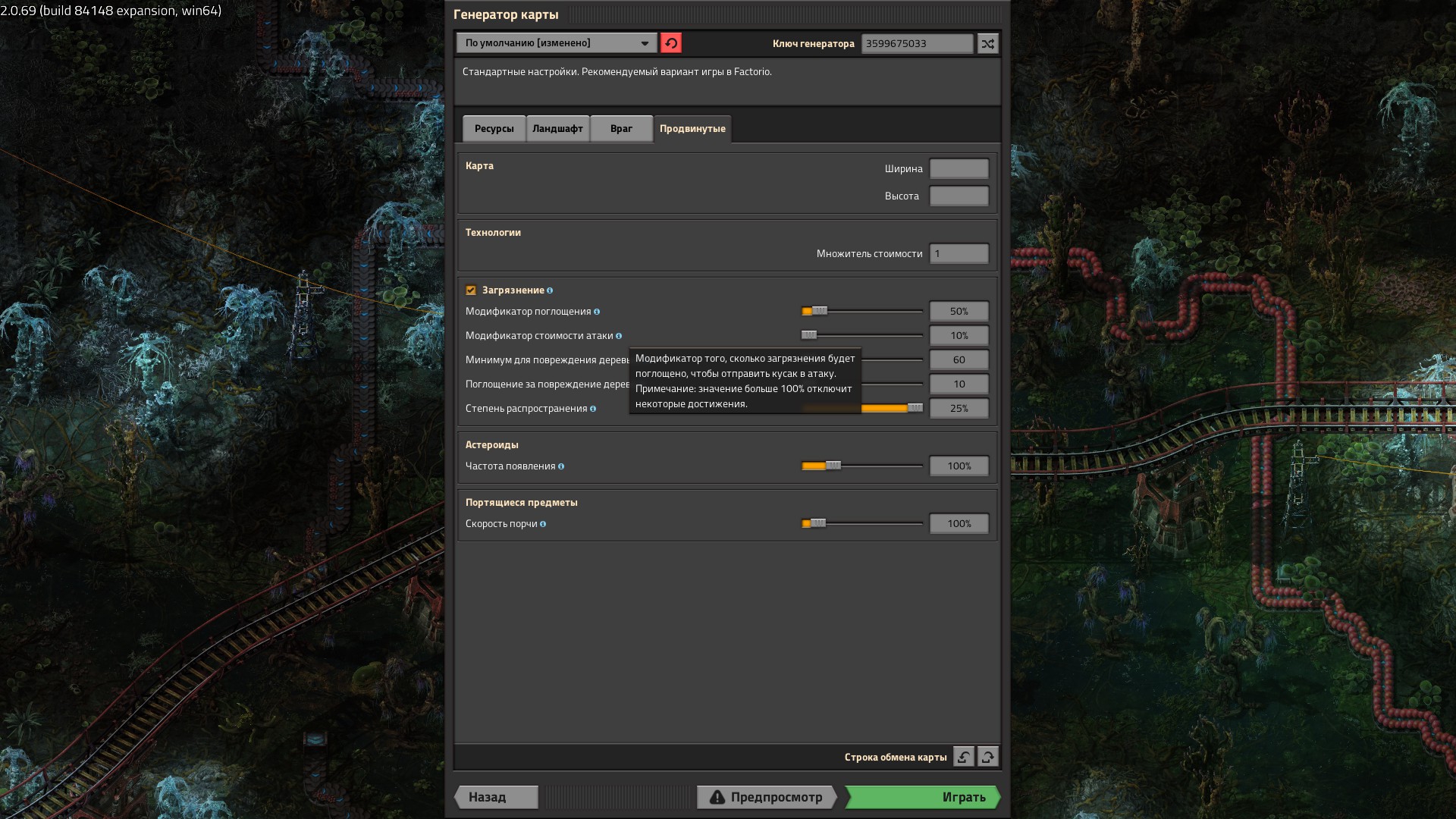Switch to the Ресурсы tab
Image resolution: width=1456 pixels, height=819 pixels.
pos(494,129)
